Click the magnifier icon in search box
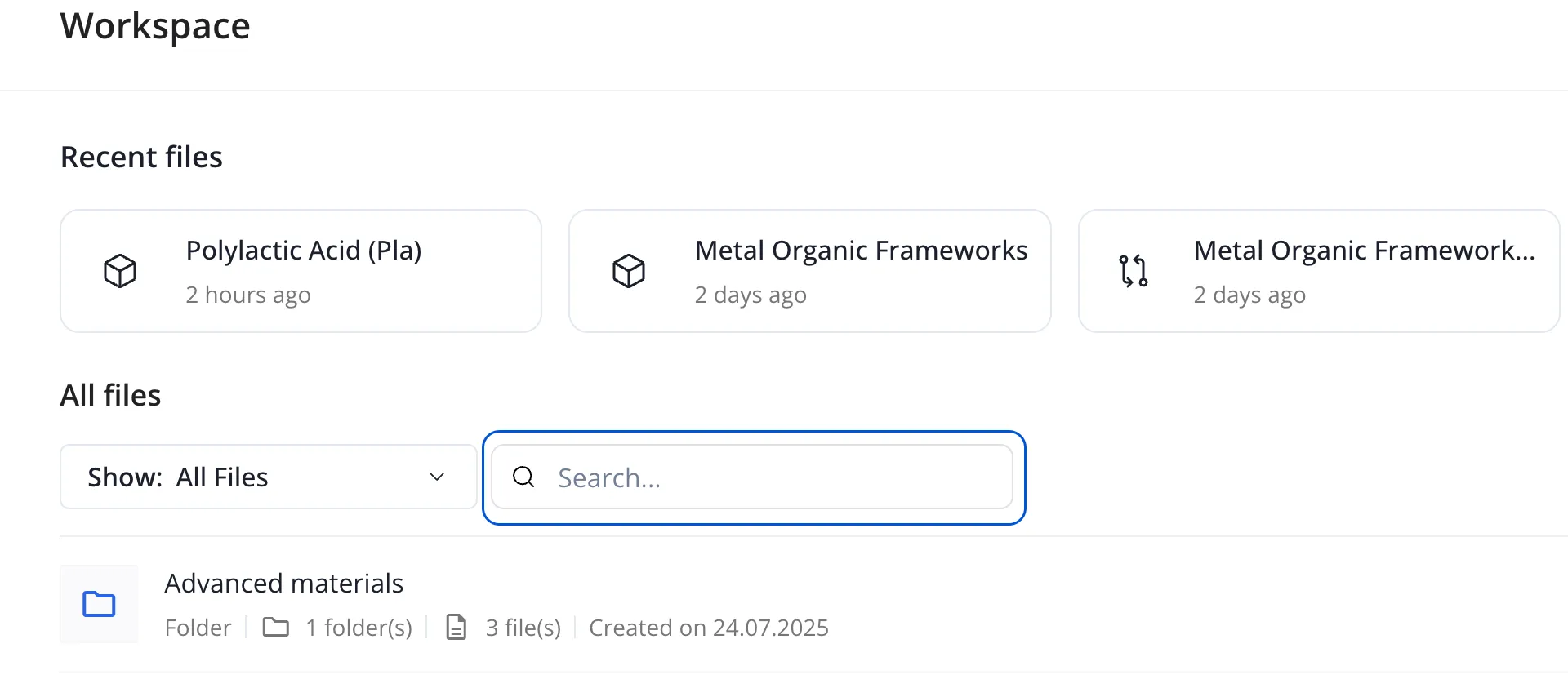This screenshot has height=697, width=1568. [x=523, y=477]
